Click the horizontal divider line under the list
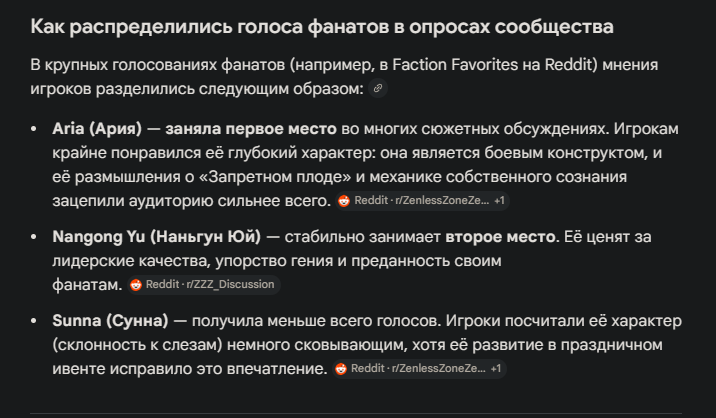This screenshot has width=716, height=418. click(x=356, y=414)
